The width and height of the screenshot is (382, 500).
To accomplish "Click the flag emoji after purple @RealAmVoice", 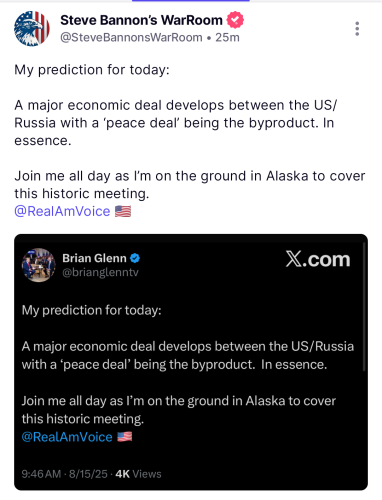I will [x=123, y=211].
